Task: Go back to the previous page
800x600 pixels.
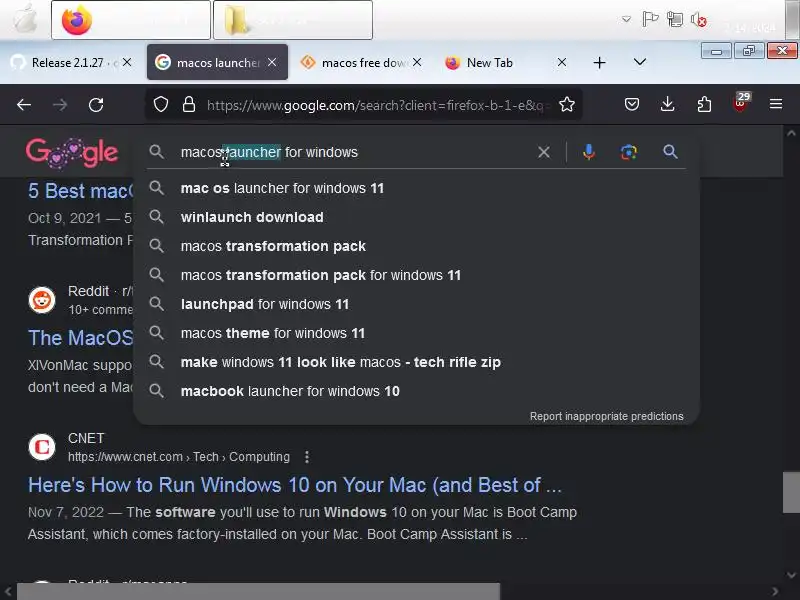Action: pyautogui.click(x=24, y=105)
